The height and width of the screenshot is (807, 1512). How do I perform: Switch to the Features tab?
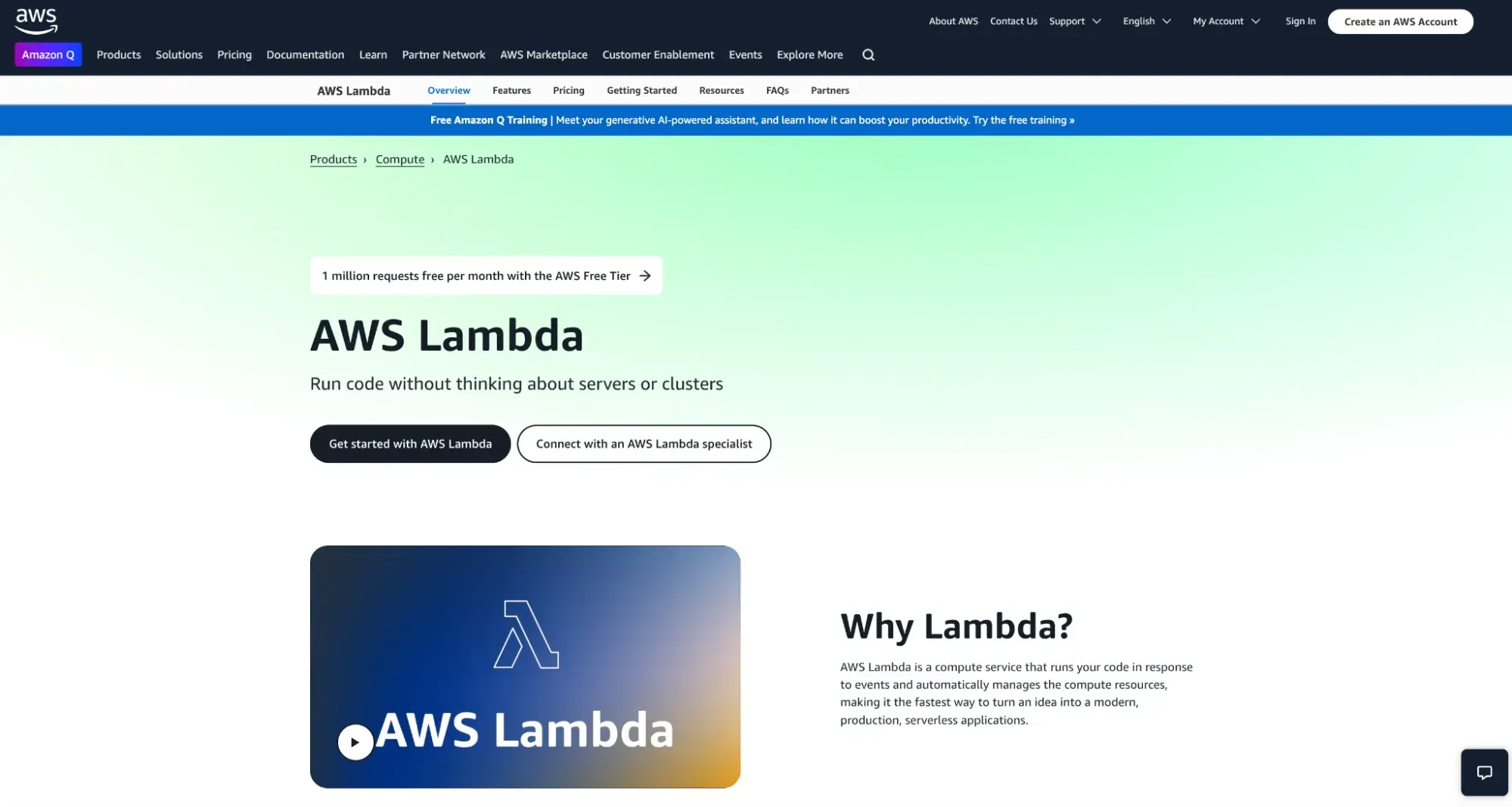(511, 90)
